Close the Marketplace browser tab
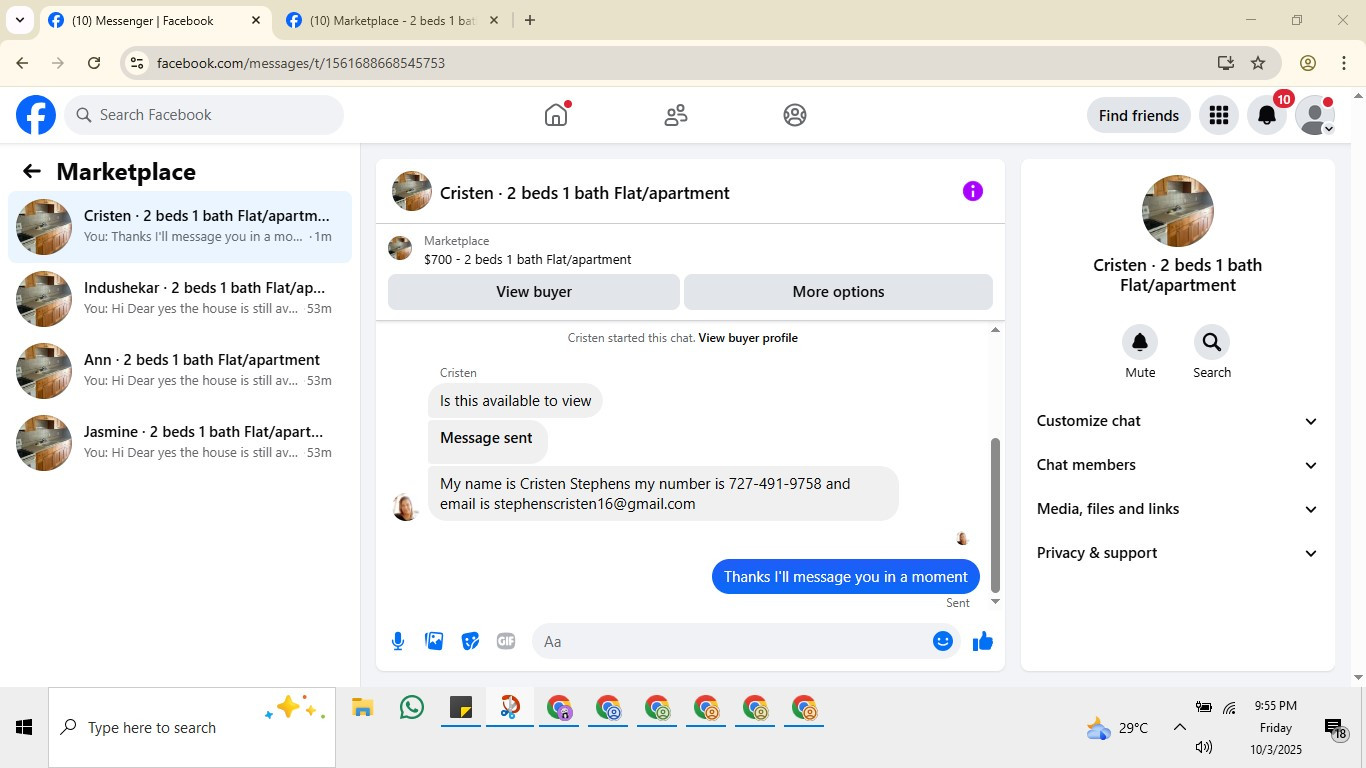The width and height of the screenshot is (1366, 768). click(x=493, y=20)
